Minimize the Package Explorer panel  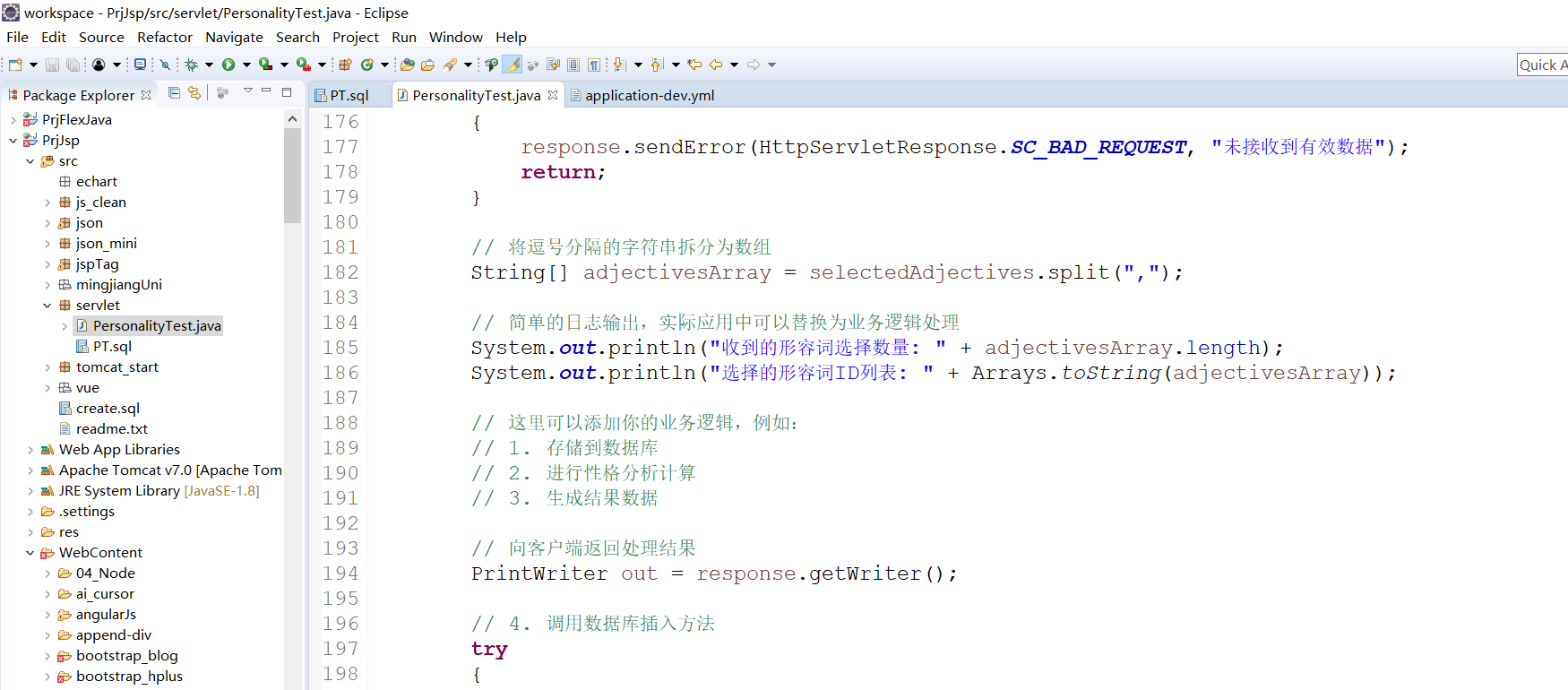266,91
